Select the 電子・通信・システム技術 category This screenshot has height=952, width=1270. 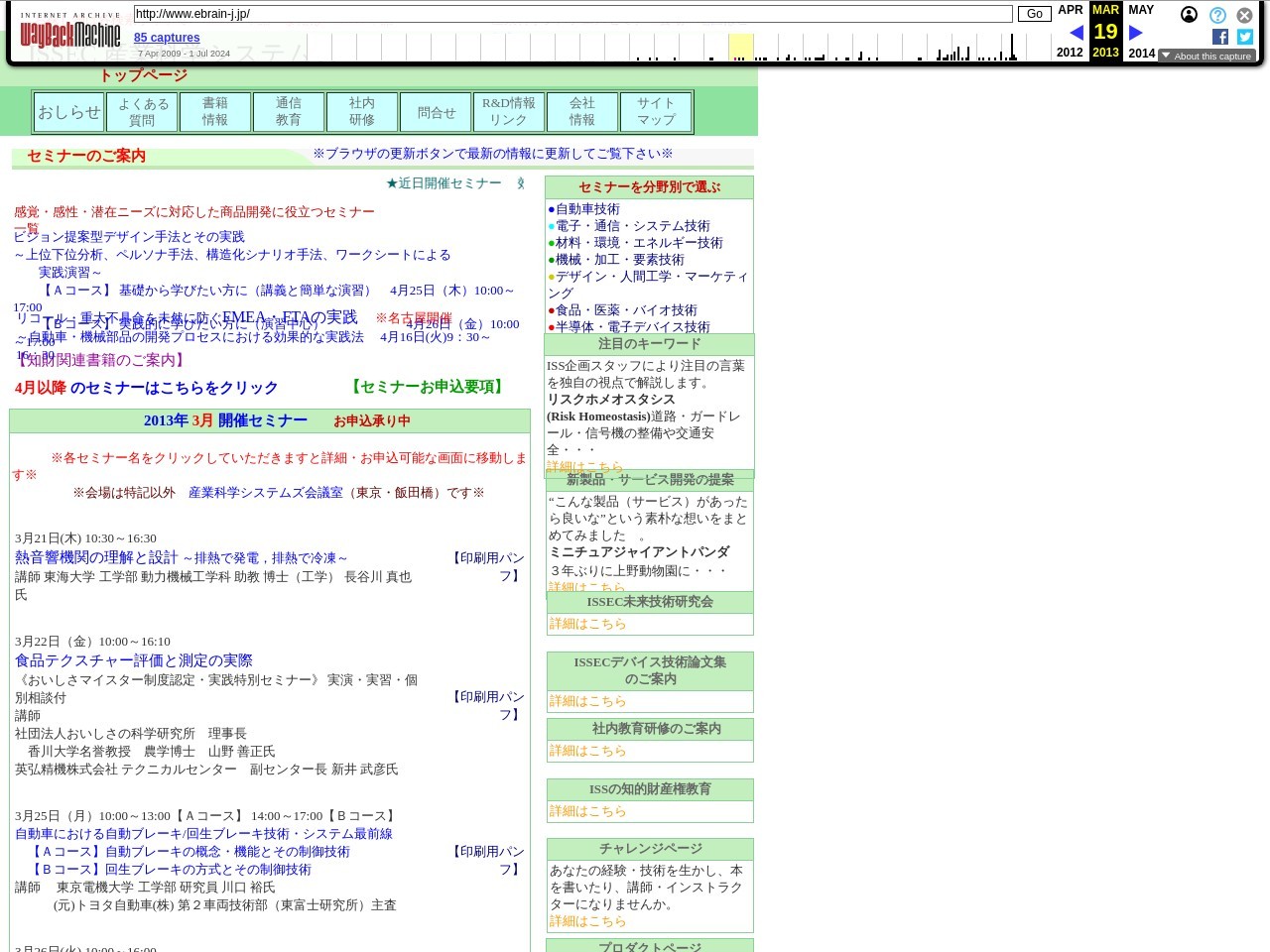(x=633, y=226)
